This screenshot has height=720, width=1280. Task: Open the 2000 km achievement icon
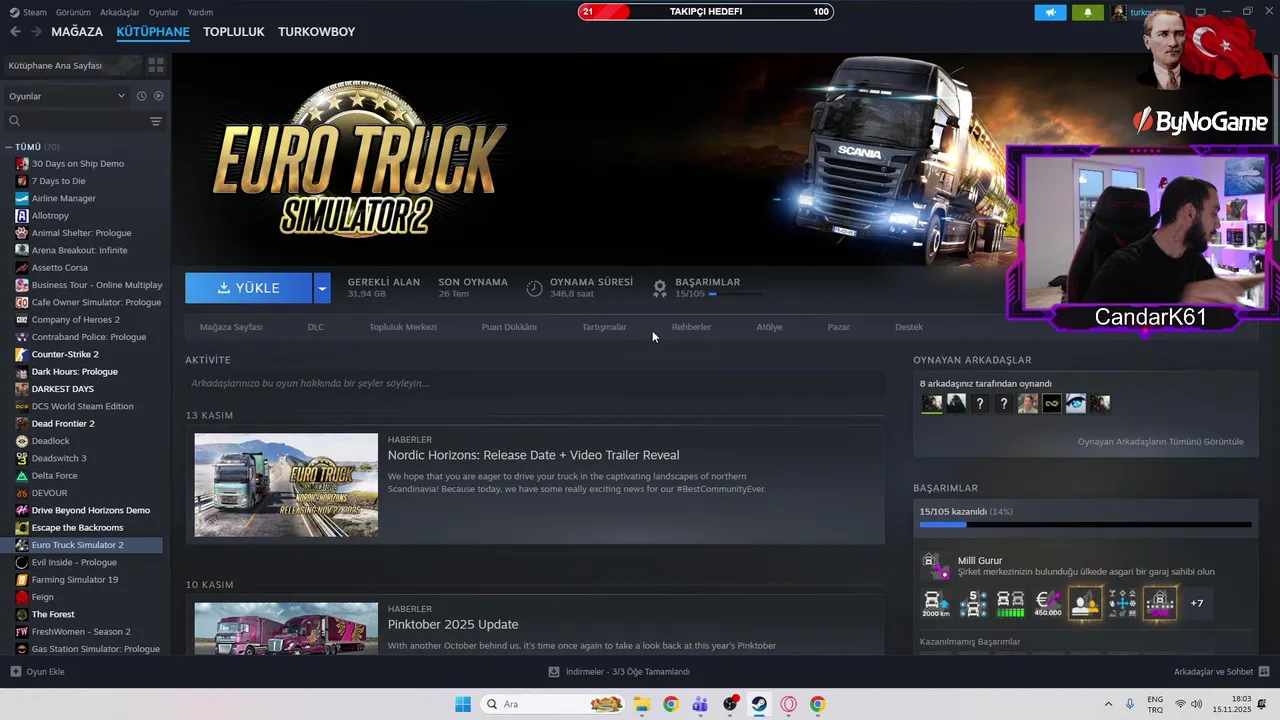(x=937, y=603)
